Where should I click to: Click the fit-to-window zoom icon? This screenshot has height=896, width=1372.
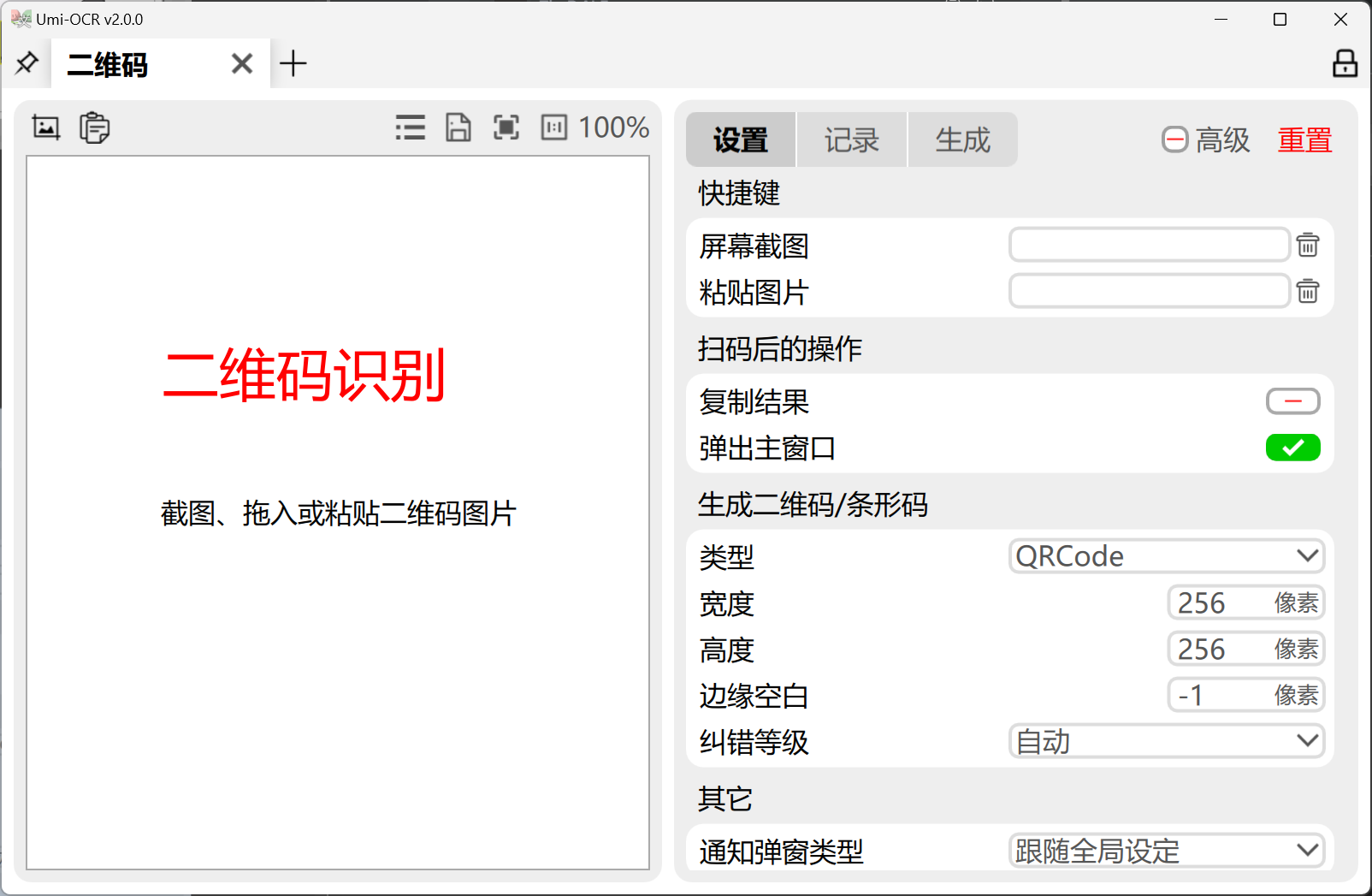point(506,128)
